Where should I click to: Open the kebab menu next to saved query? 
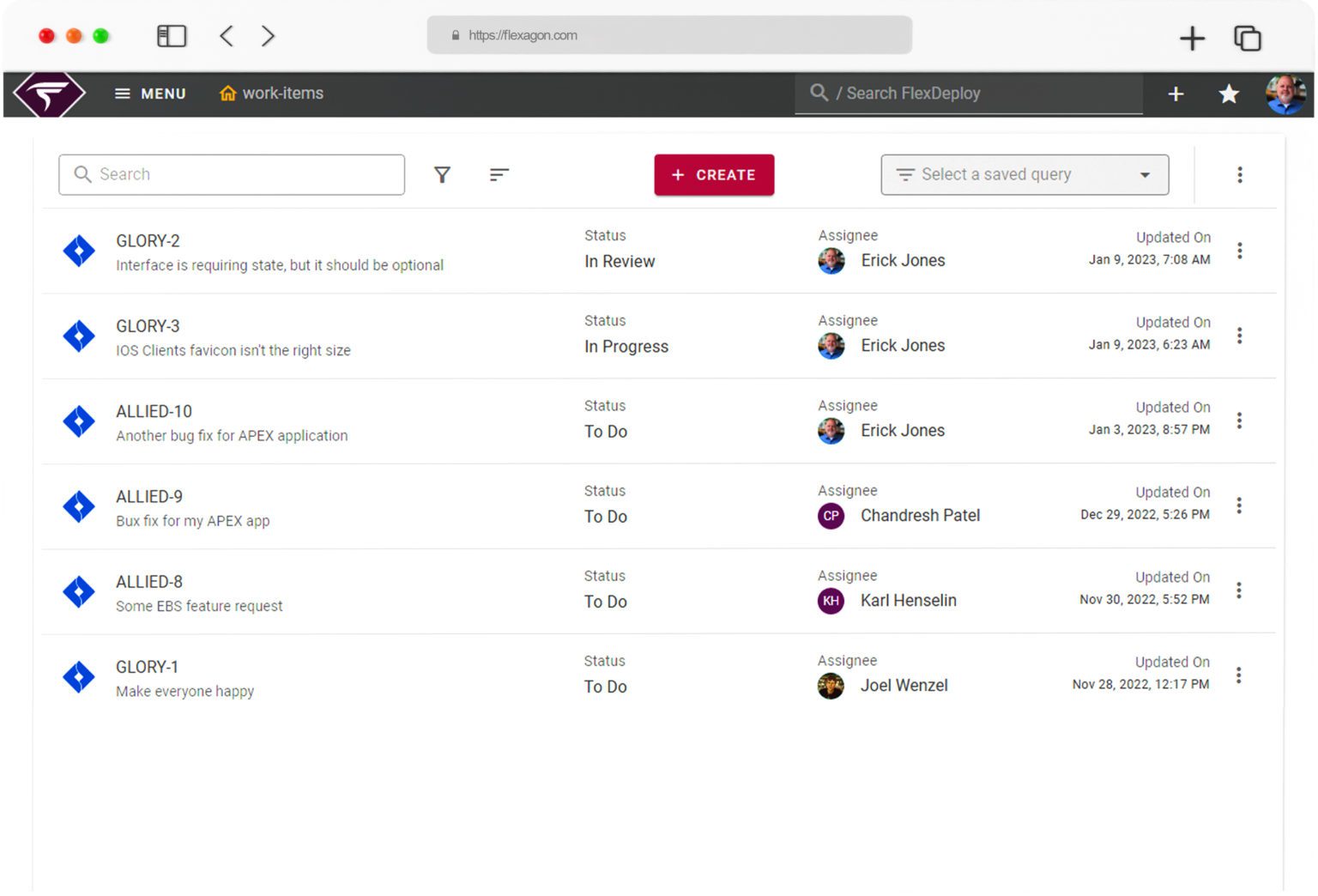tap(1239, 174)
